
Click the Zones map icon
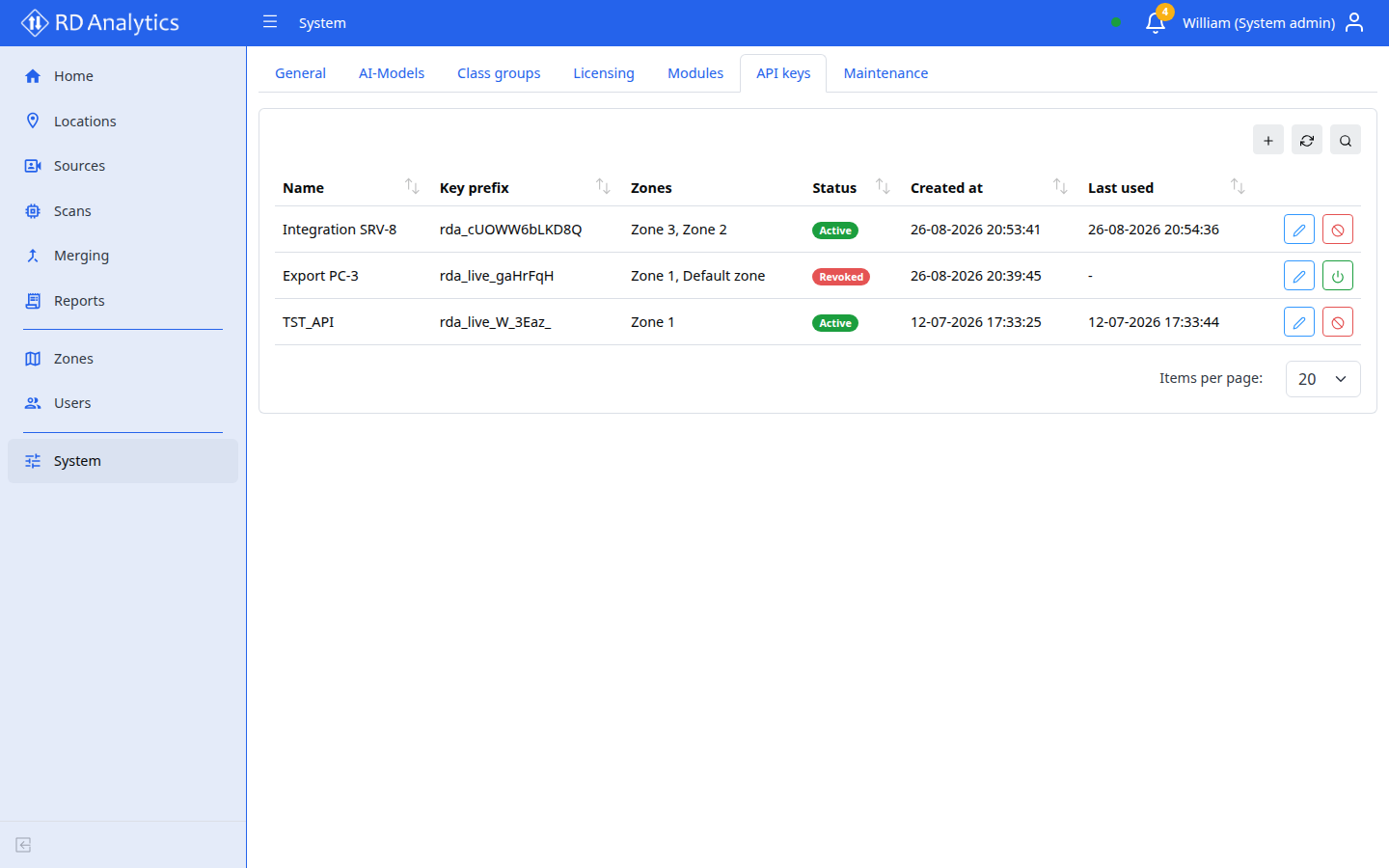[x=33, y=359]
